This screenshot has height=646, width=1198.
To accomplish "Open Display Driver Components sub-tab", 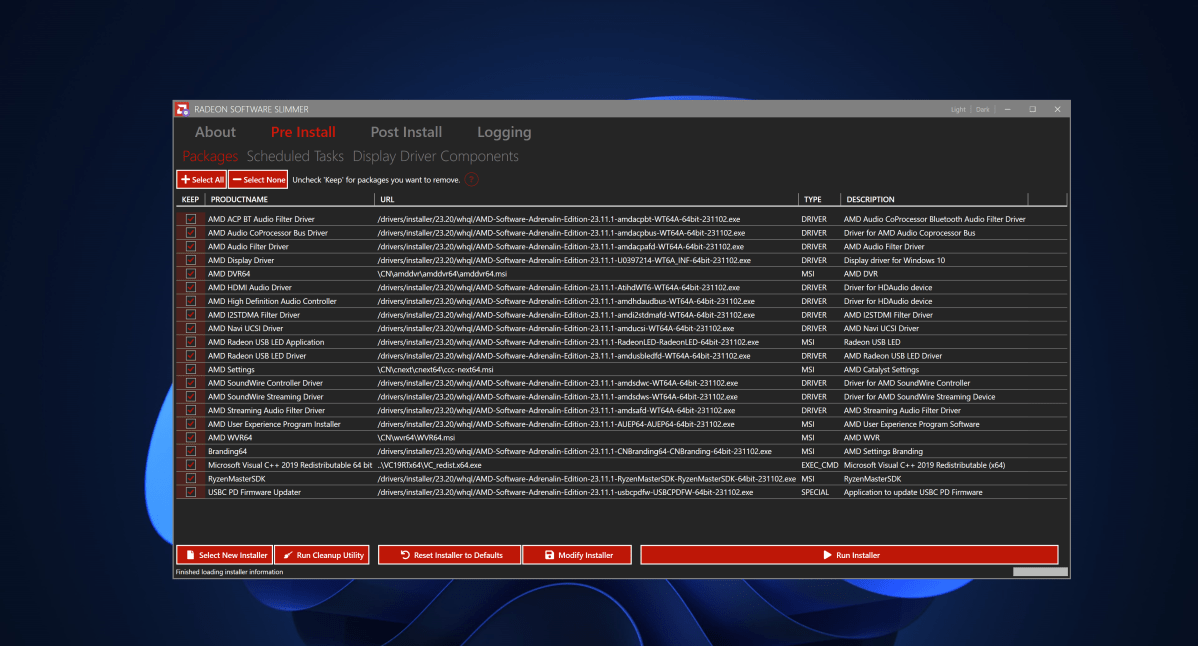I will (x=435, y=156).
